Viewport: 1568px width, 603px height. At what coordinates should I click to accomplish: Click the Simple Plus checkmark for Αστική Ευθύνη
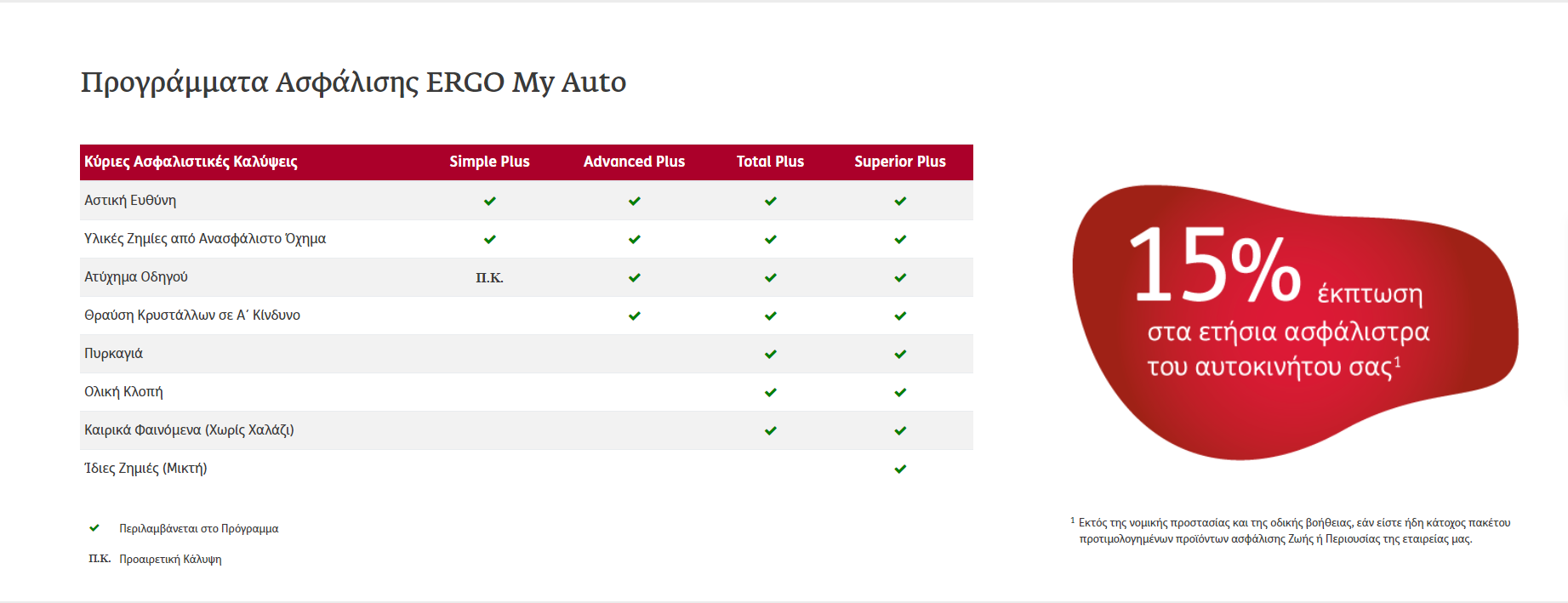point(490,202)
